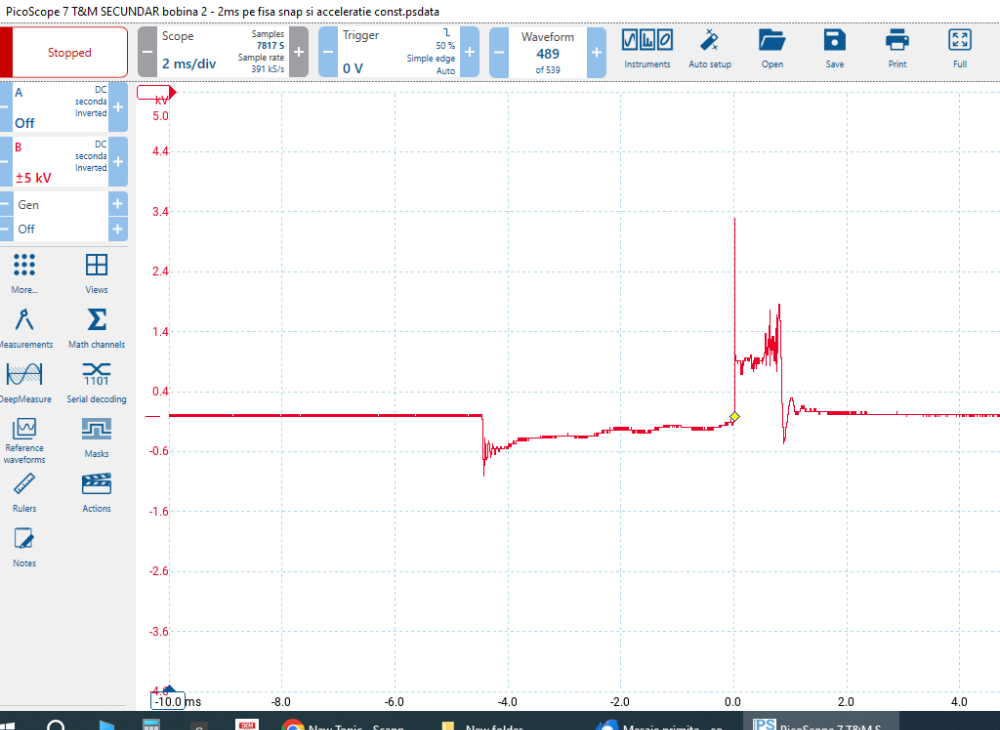
Task: Save the current capture
Action: click(834, 50)
